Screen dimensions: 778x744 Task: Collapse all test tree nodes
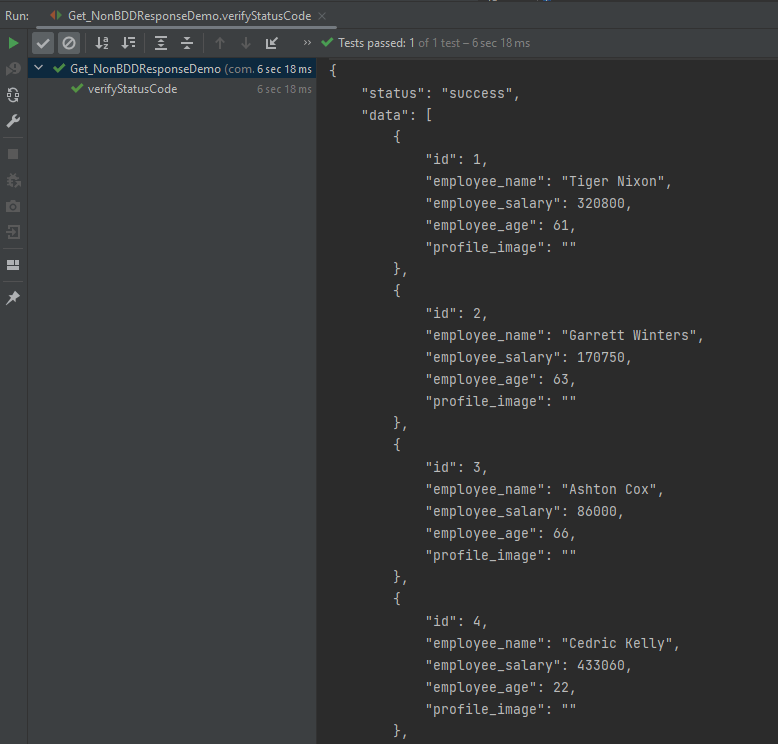click(x=187, y=43)
